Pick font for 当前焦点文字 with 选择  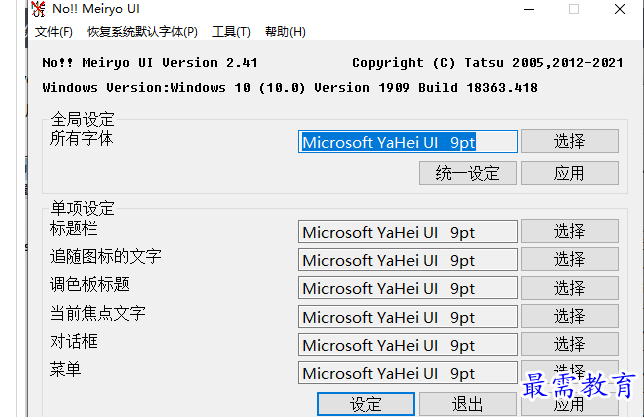(569, 317)
